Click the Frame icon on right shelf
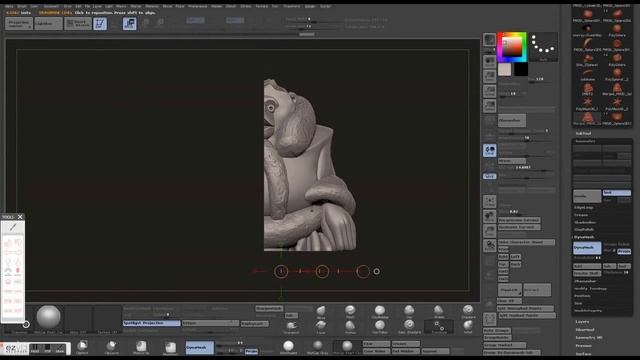This screenshot has height=360, width=640. 489,201
